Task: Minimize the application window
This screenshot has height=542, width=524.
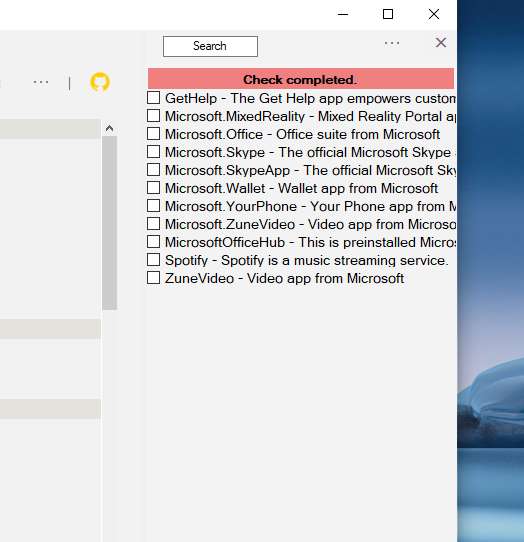Action: [x=343, y=14]
